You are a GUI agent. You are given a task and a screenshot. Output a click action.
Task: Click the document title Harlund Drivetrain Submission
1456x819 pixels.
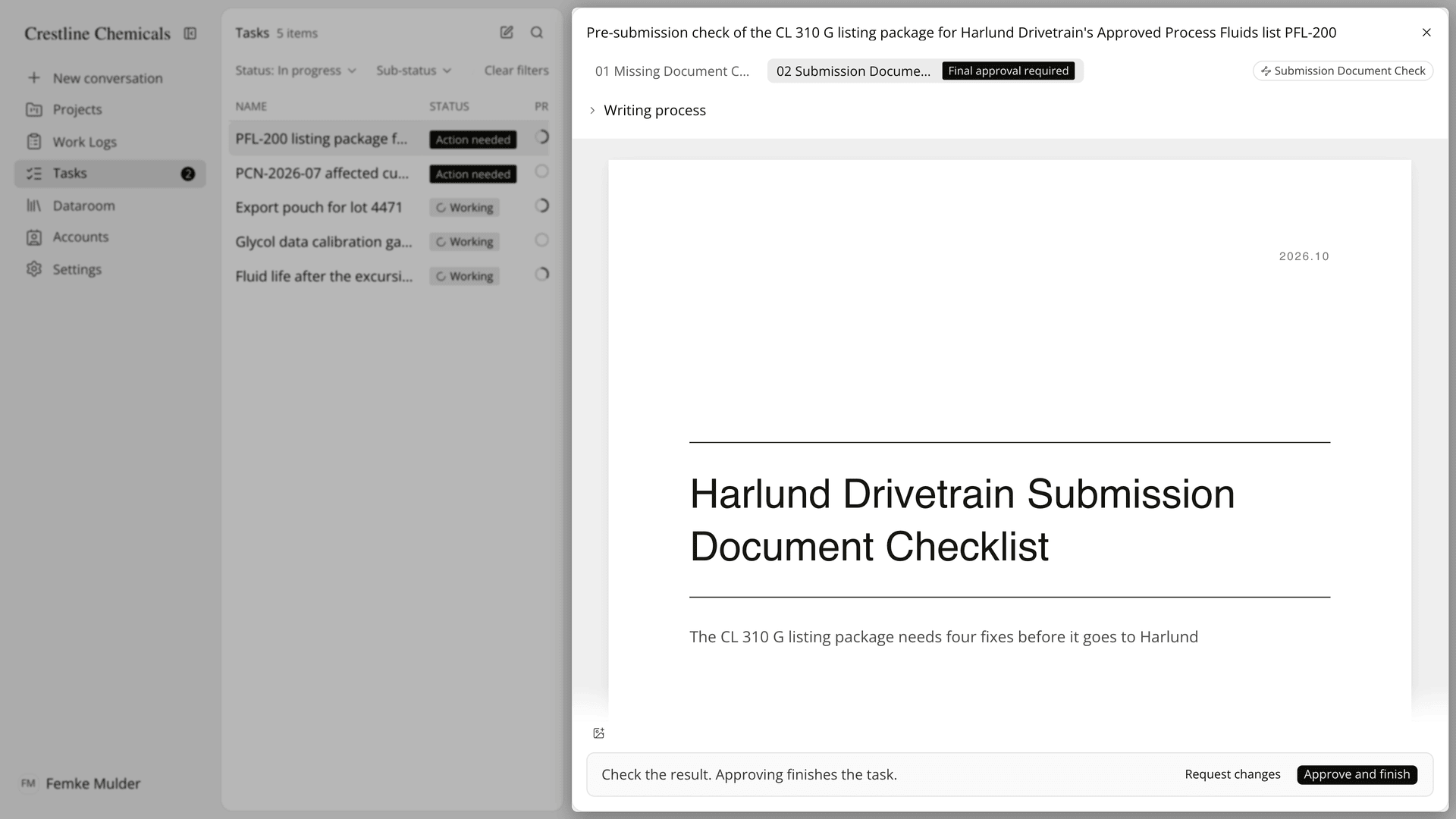(962, 520)
